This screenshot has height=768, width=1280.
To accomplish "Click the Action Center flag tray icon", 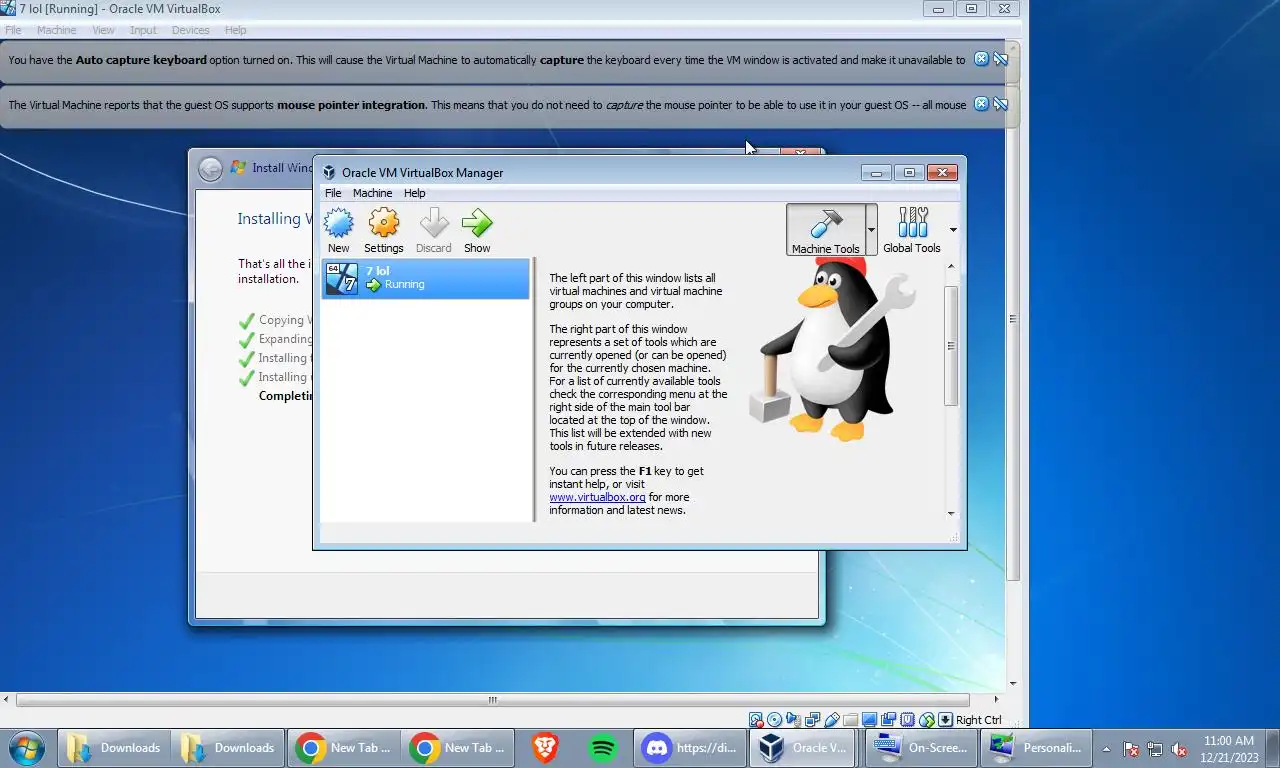I will [x=1131, y=749].
